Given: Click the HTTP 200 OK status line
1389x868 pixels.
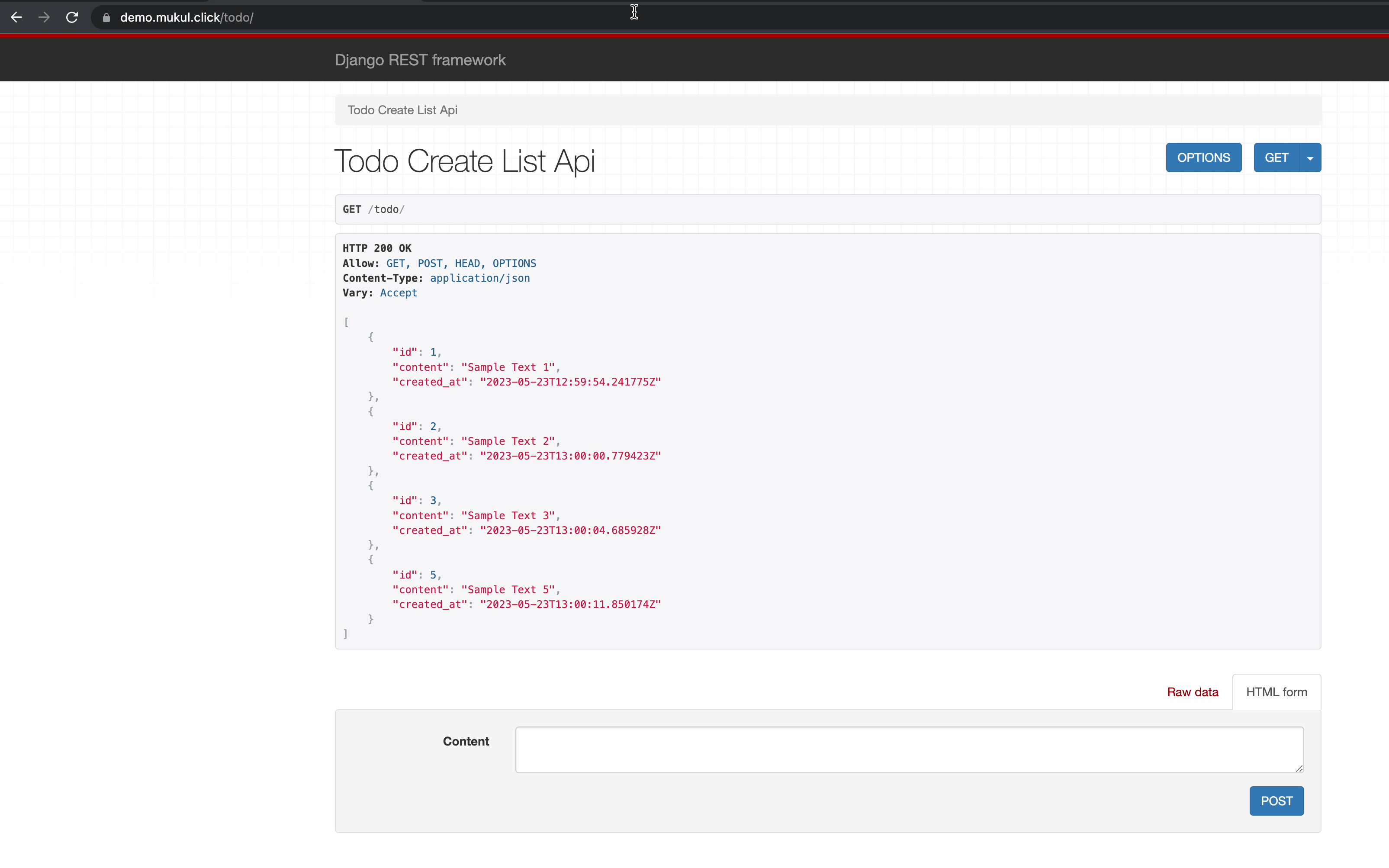Looking at the screenshot, I should tap(377, 248).
